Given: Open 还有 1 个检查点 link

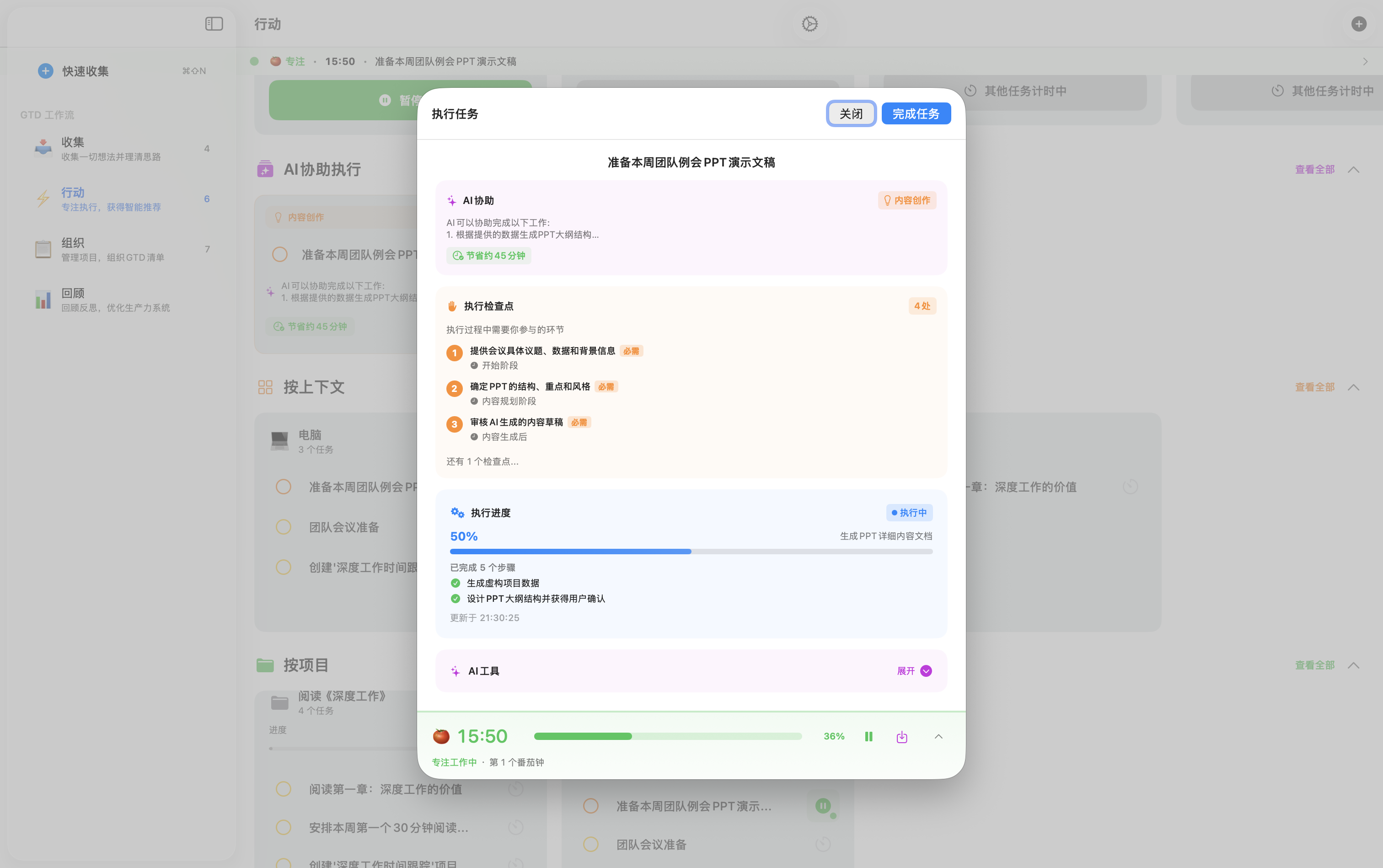Looking at the screenshot, I should pos(481,461).
